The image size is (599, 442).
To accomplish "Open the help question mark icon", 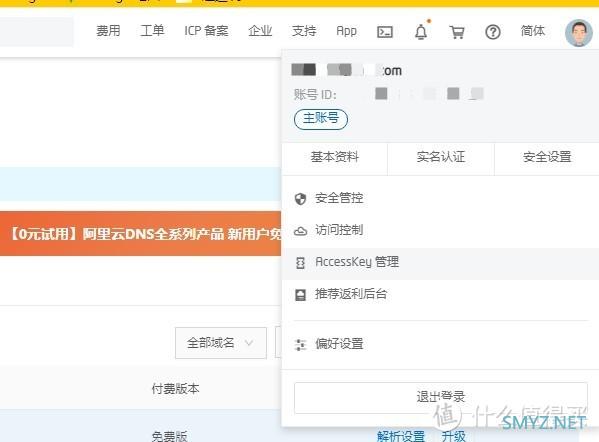I will pos(493,32).
